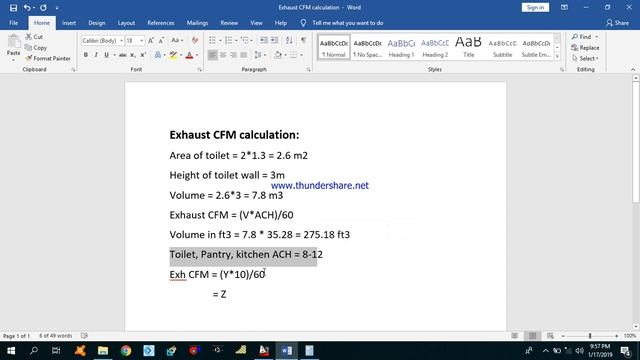This screenshot has width=640, height=360.
Task: Switch to the References tab
Action: point(161,23)
